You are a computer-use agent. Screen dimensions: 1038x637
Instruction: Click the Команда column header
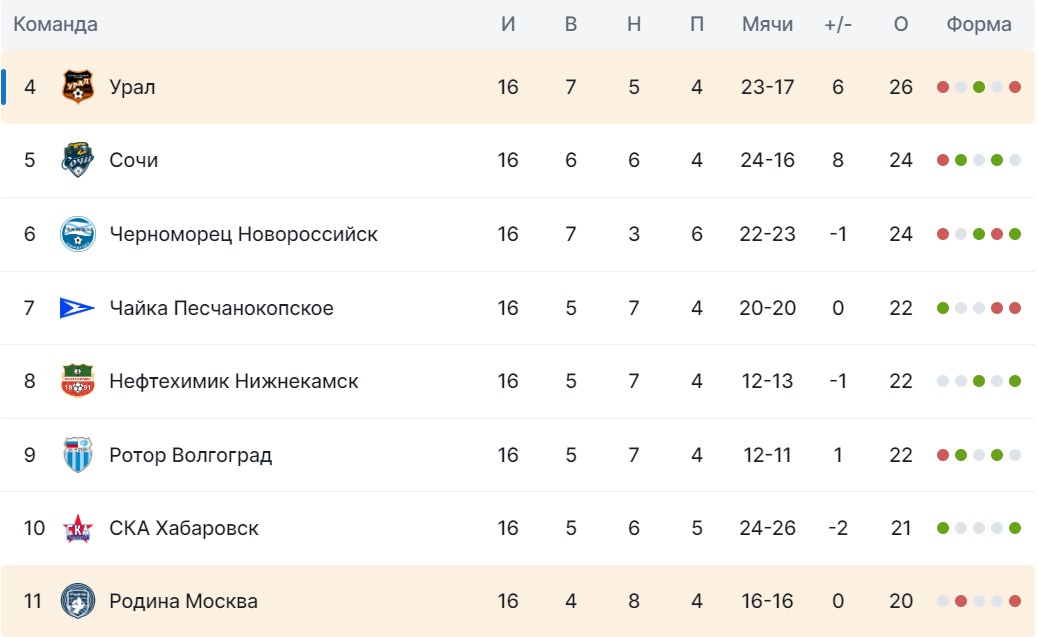pyautogui.click(x=55, y=25)
